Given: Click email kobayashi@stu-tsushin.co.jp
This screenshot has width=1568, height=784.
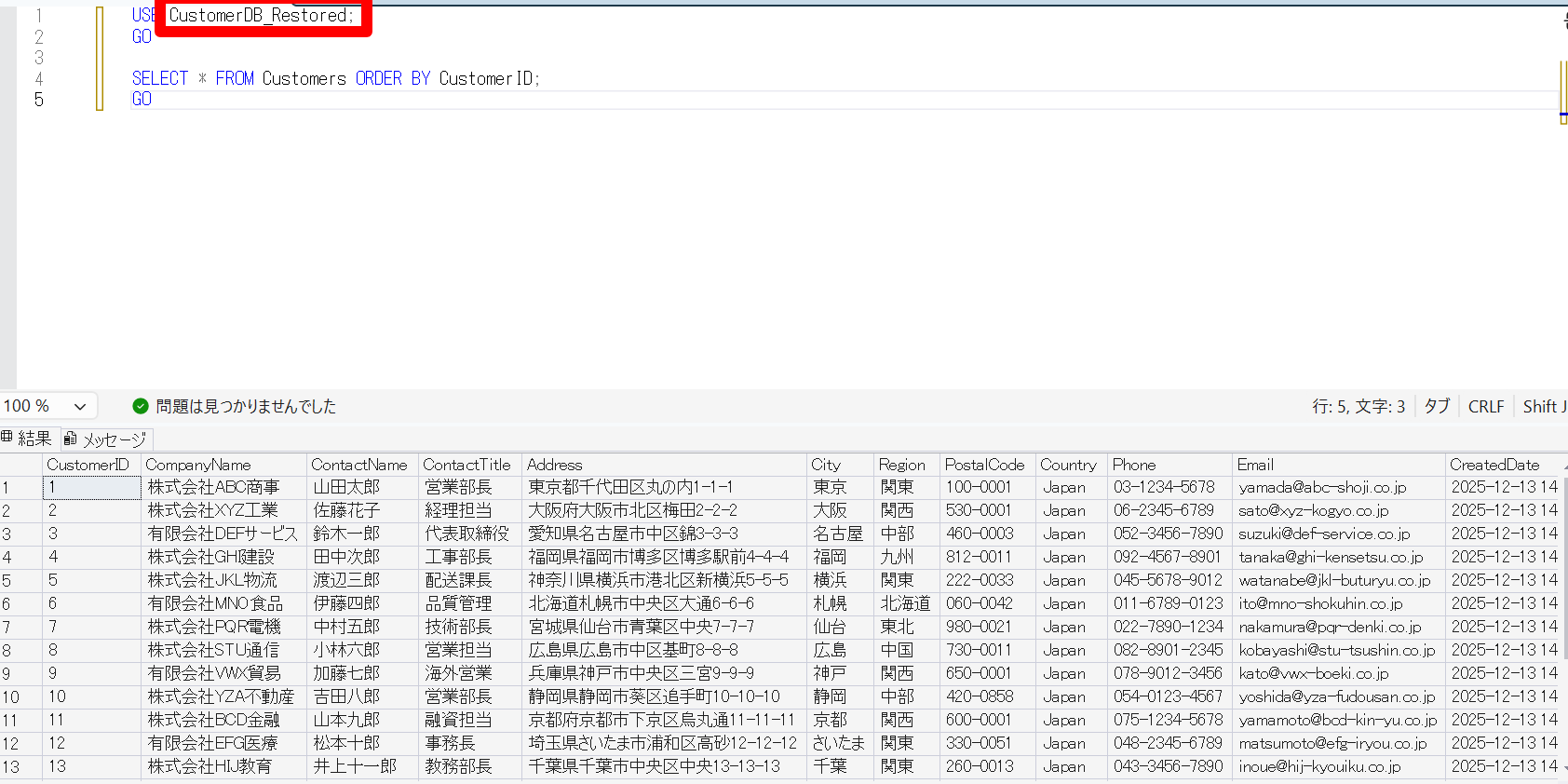Looking at the screenshot, I should coord(1337,650).
